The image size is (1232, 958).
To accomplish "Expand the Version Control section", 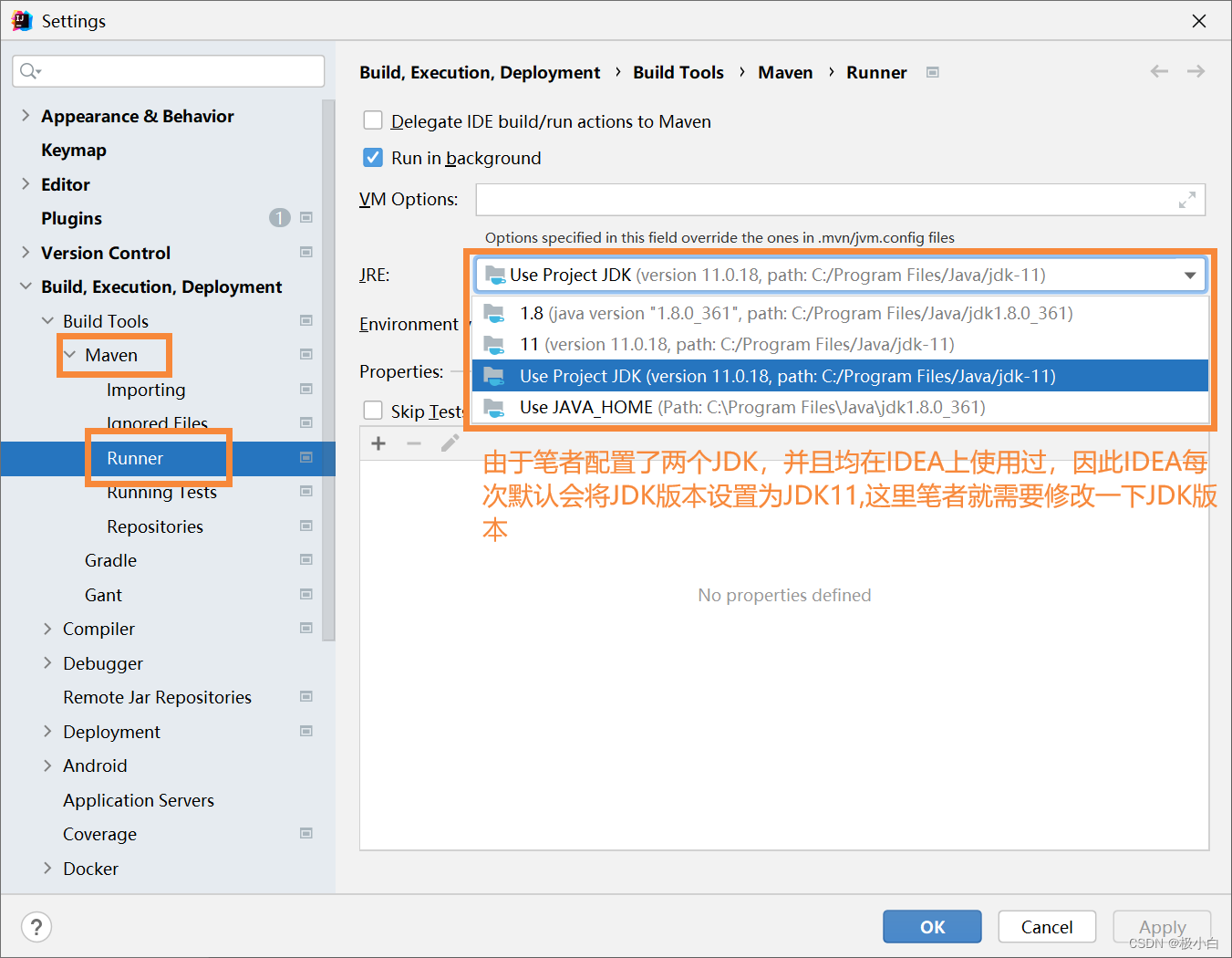I will (26, 252).
